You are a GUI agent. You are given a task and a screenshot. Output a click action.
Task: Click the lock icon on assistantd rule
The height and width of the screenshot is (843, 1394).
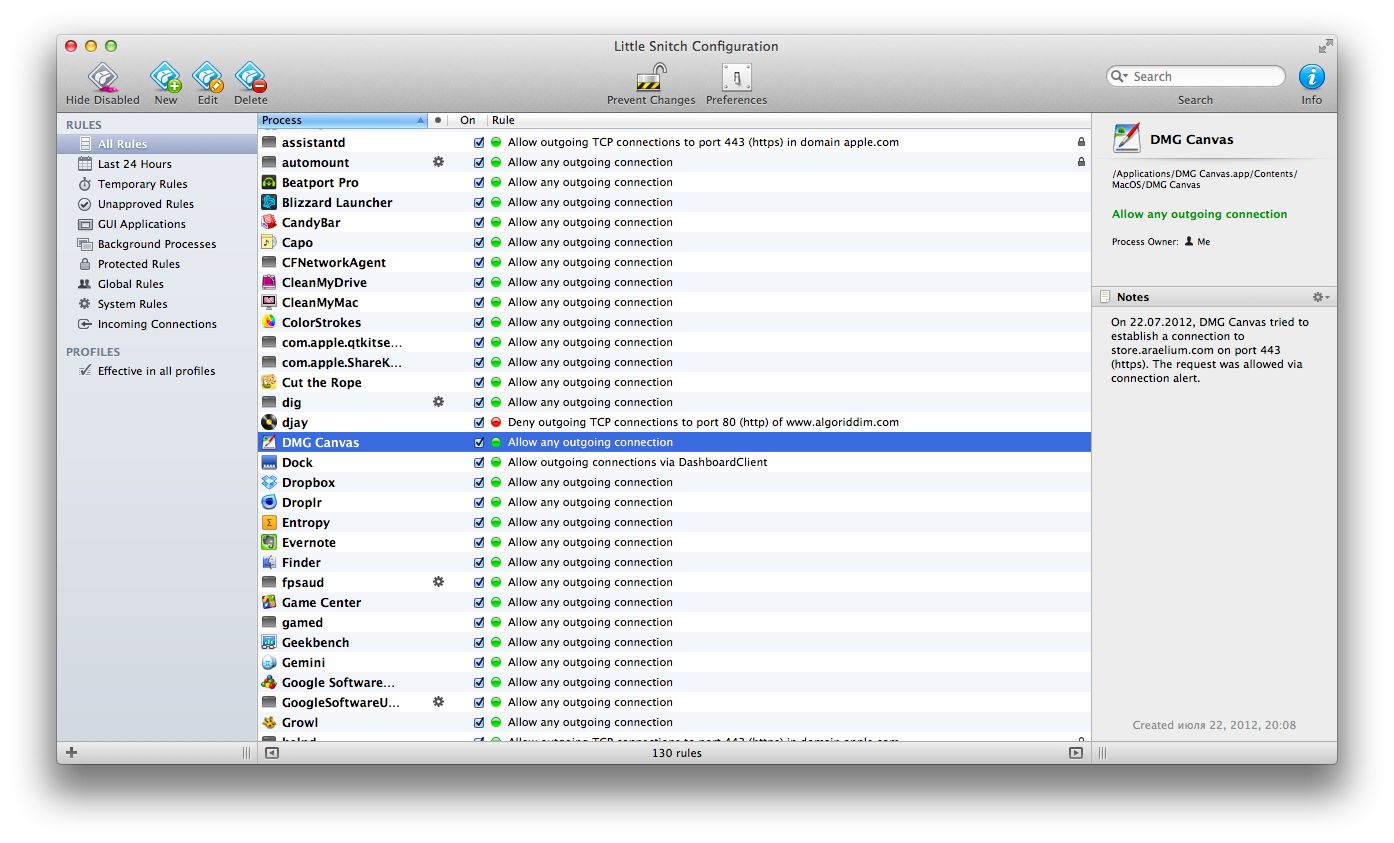point(1081,143)
